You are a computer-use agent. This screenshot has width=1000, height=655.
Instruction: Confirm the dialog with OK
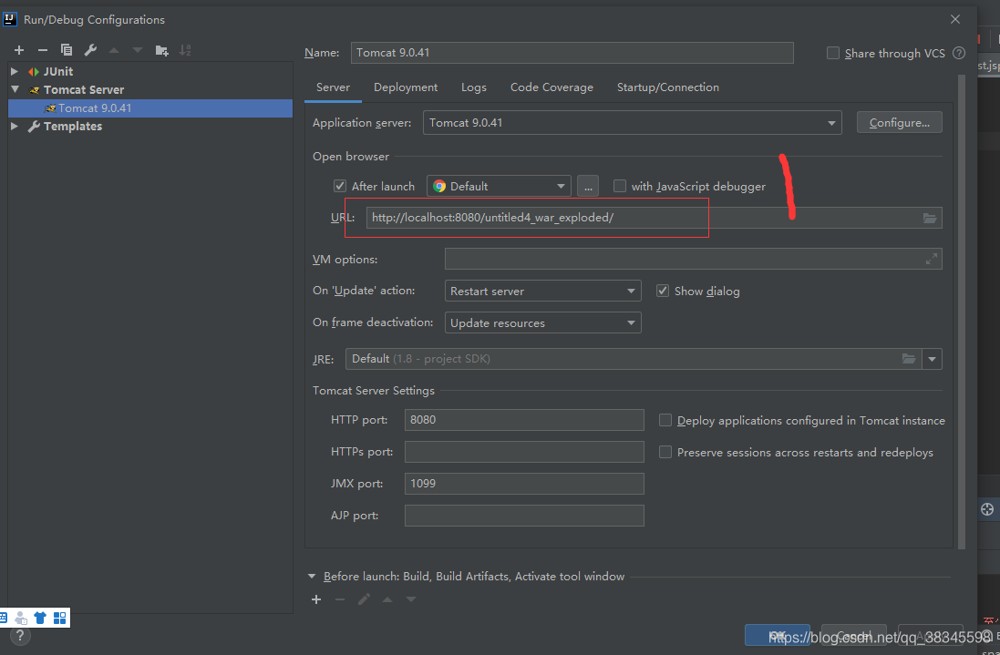[777, 635]
